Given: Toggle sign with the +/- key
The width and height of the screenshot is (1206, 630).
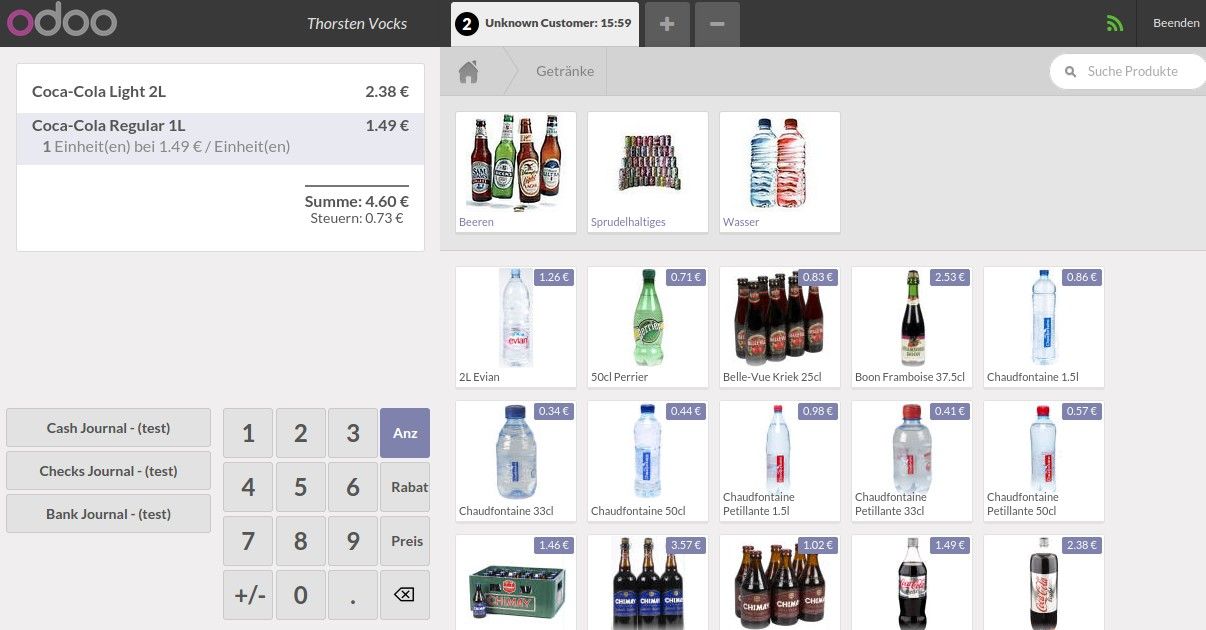Looking at the screenshot, I should click(249, 595).
